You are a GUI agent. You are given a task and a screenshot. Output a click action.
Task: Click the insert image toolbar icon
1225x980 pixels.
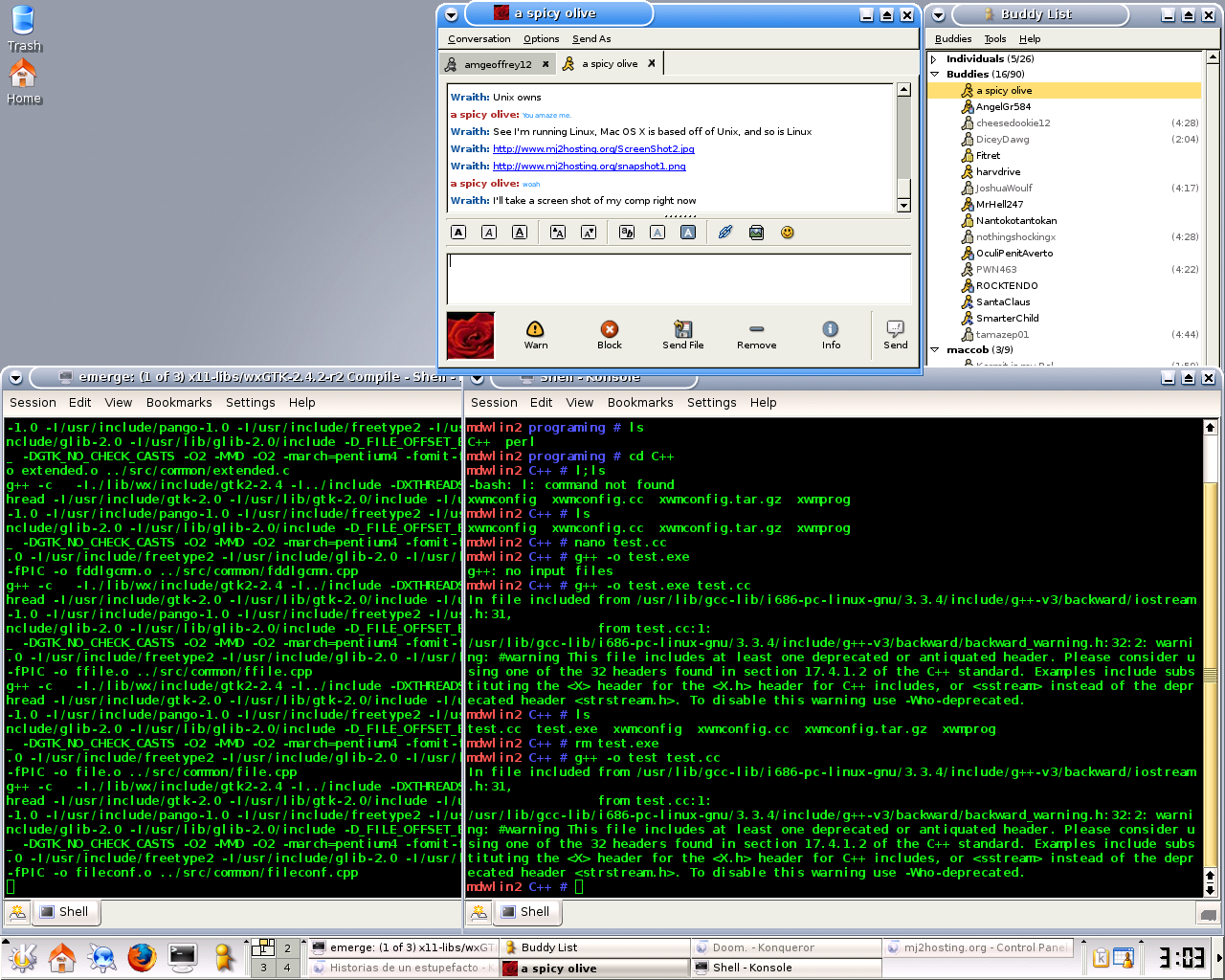756,233
